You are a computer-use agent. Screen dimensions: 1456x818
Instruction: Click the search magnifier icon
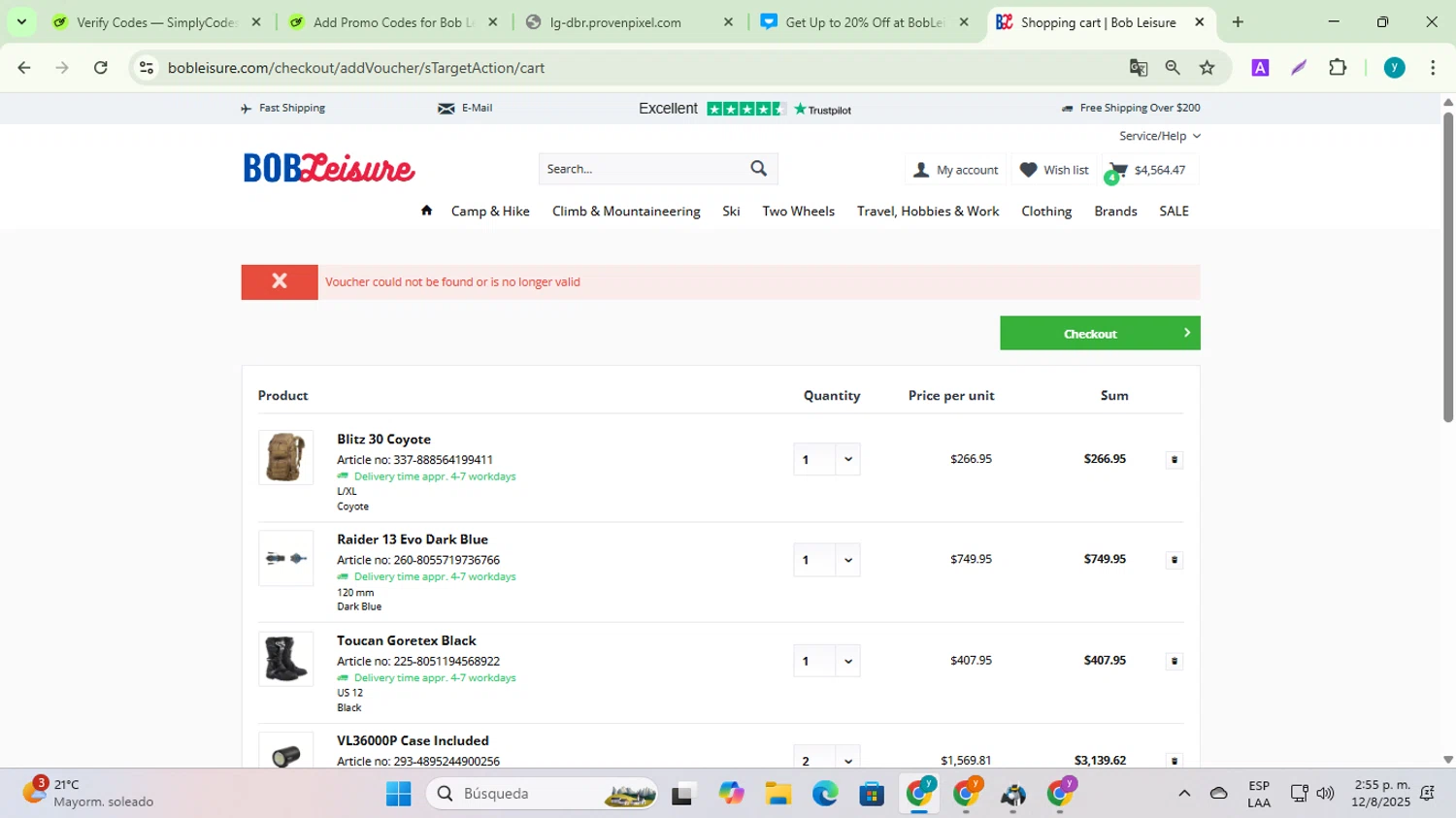pos(759,169)
